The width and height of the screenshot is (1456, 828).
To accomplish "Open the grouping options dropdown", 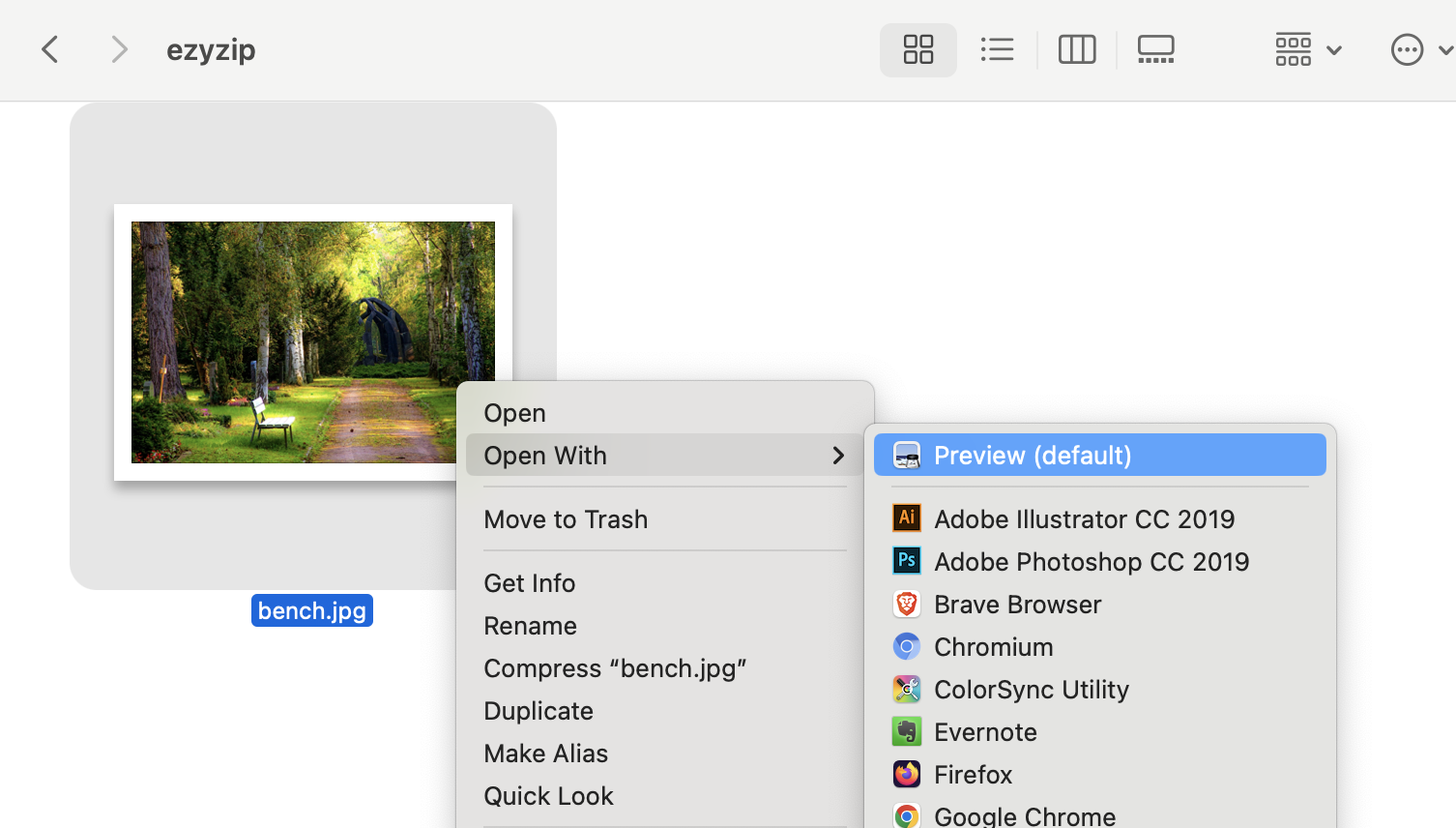I will click(x=1307, y=49).
